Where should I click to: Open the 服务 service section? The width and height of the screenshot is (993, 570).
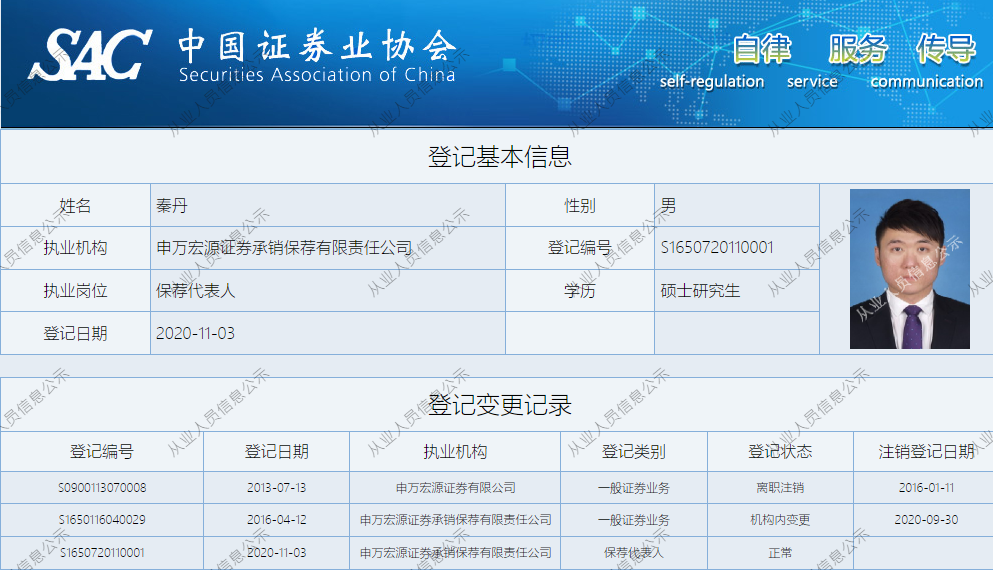pyautogui.click(x=857, y=48)
